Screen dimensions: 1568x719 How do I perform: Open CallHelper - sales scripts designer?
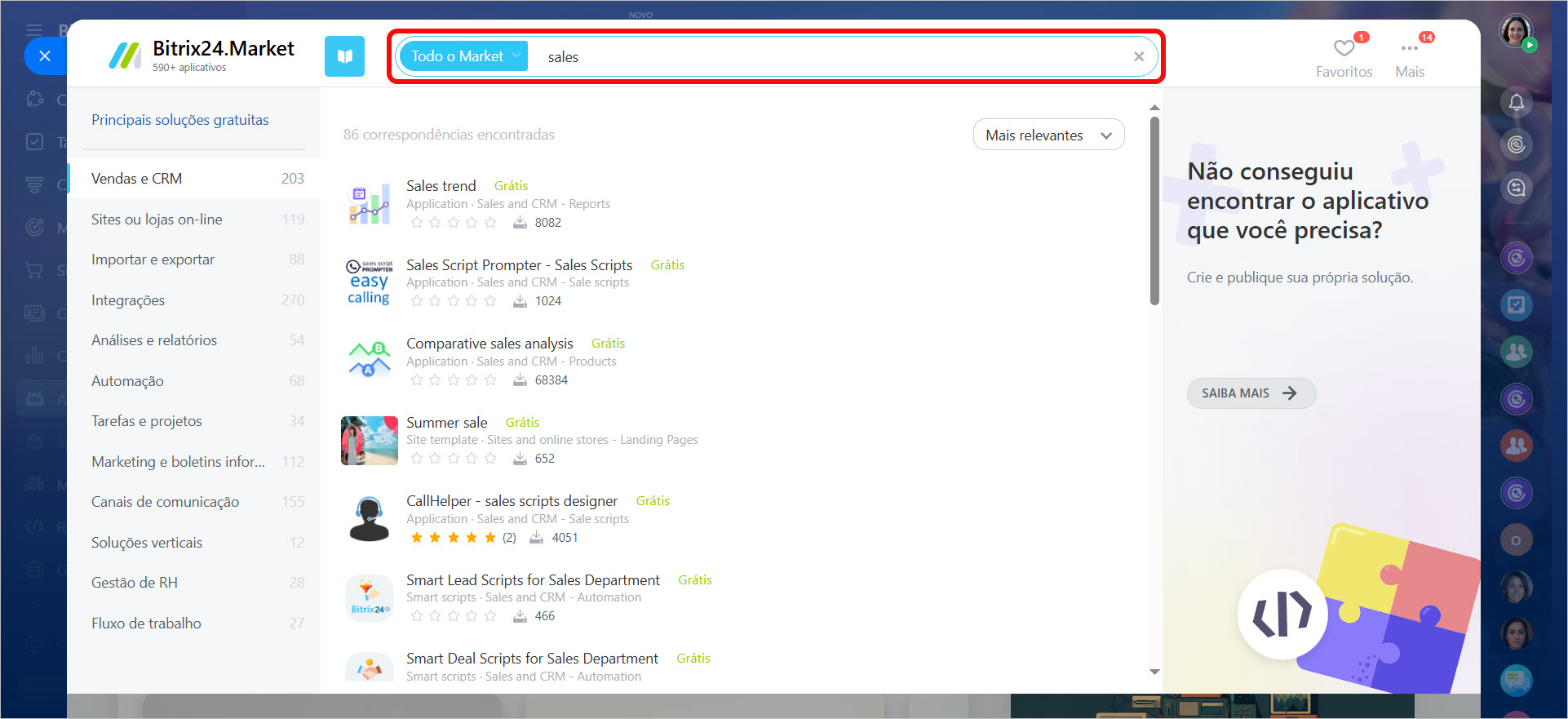click(x=512, y=501)
